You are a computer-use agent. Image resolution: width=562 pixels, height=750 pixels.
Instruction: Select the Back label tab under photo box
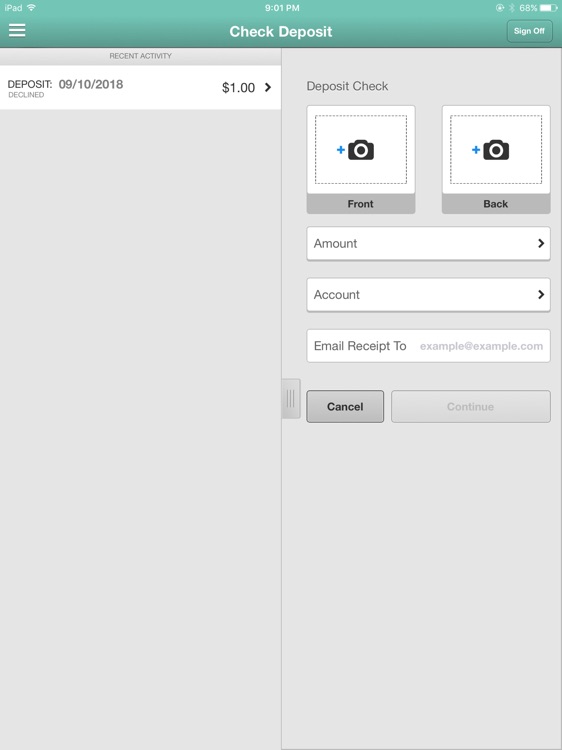point(496,204)
